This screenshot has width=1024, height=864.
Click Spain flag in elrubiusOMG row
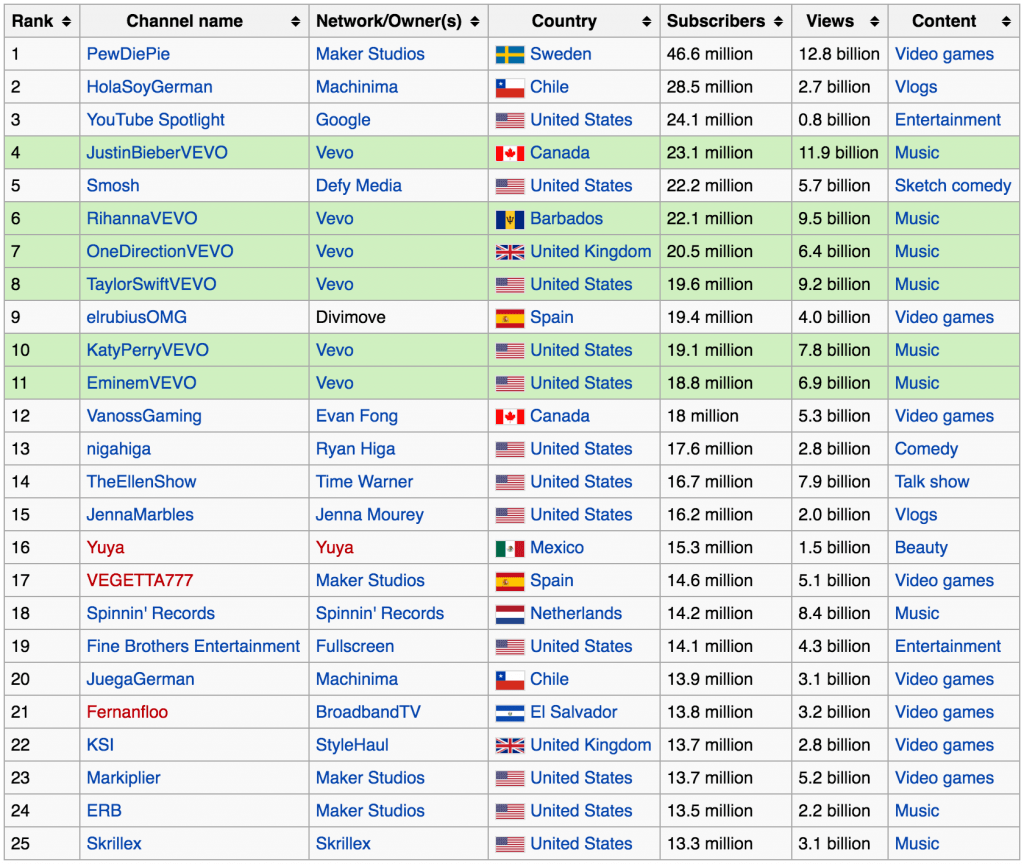tap(509, 318)
